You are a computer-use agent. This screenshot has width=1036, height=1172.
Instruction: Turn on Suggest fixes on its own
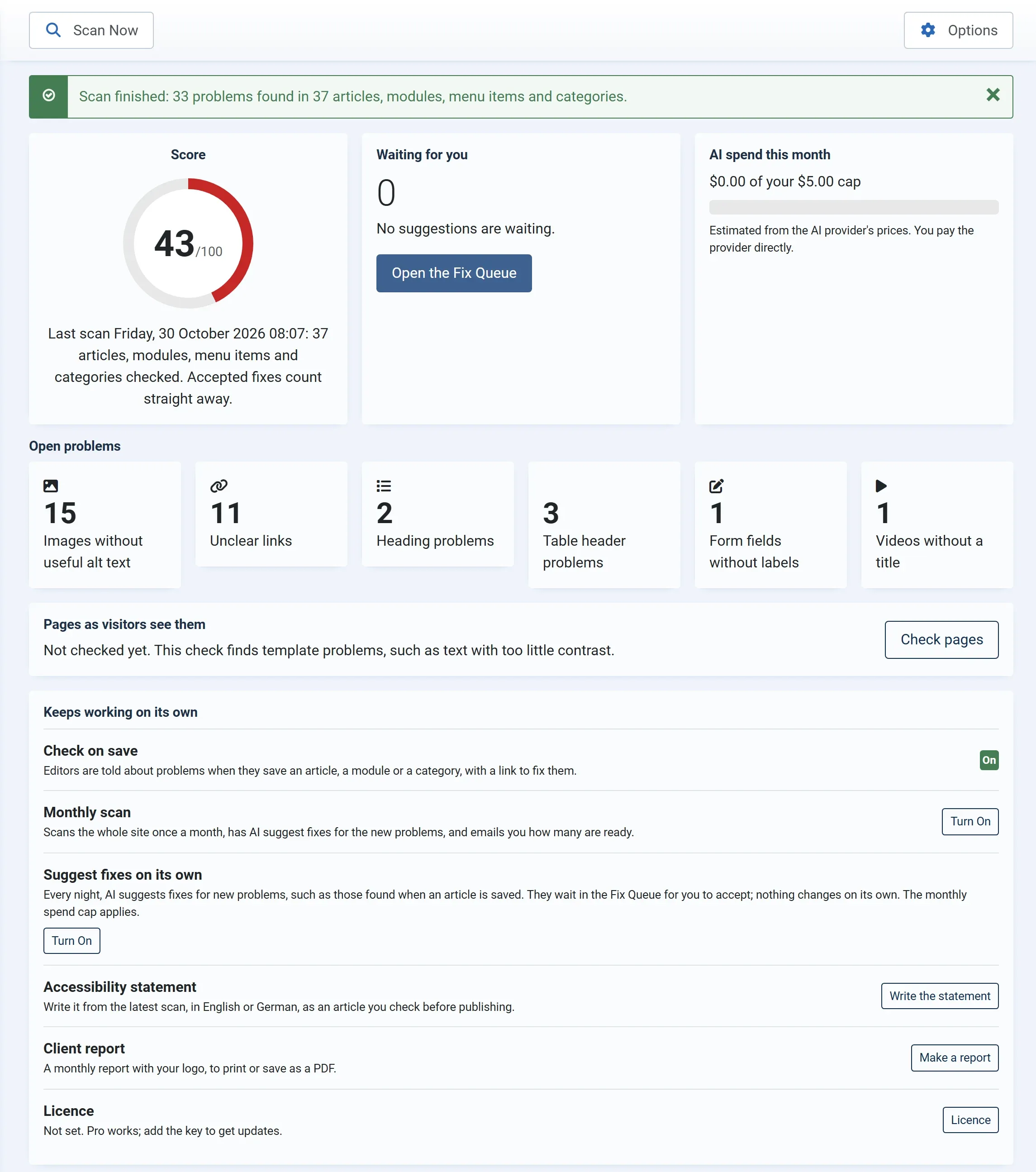click(71, 940)
